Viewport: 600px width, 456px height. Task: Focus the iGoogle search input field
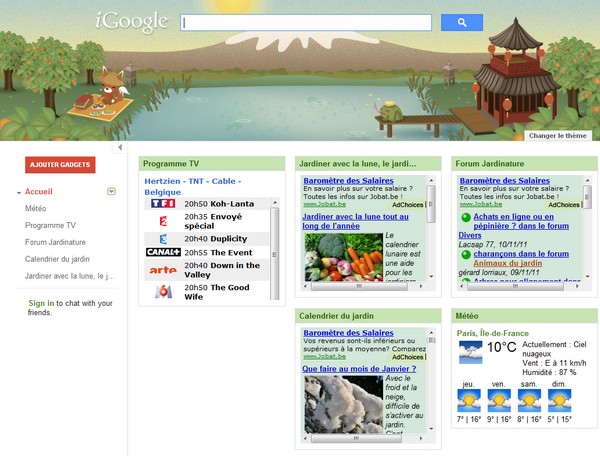306,23
